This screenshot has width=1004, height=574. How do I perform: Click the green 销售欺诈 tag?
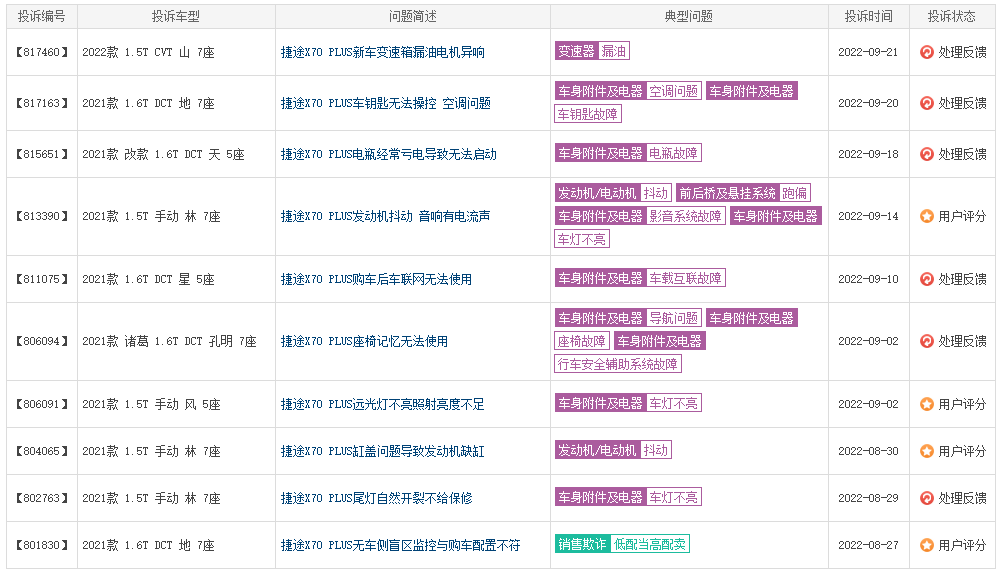click(x=582, y=545)
